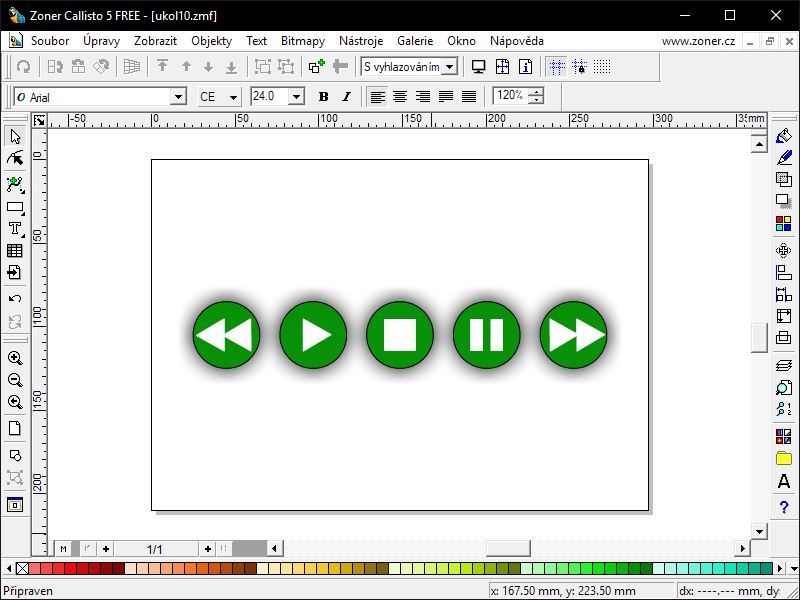
Task: Pick the bright red color swatch
Action: click(x=70, y=568)
